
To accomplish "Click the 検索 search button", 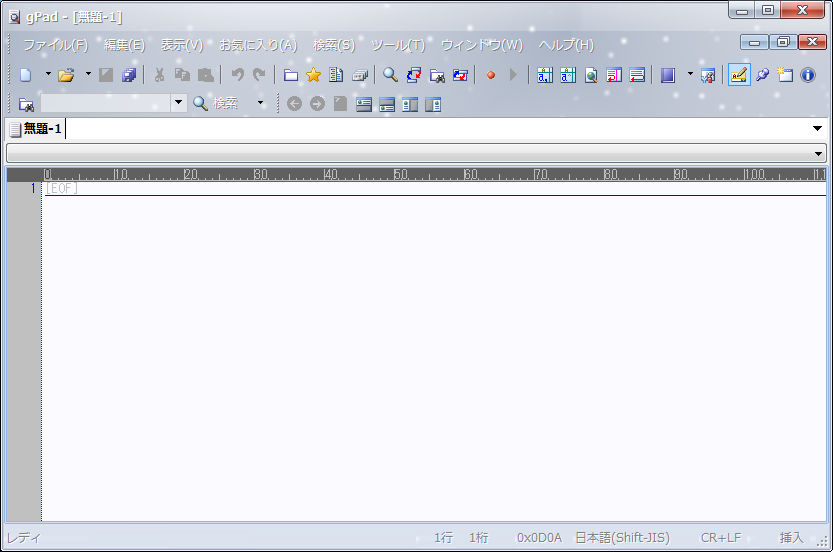I will tap(215, 103).
